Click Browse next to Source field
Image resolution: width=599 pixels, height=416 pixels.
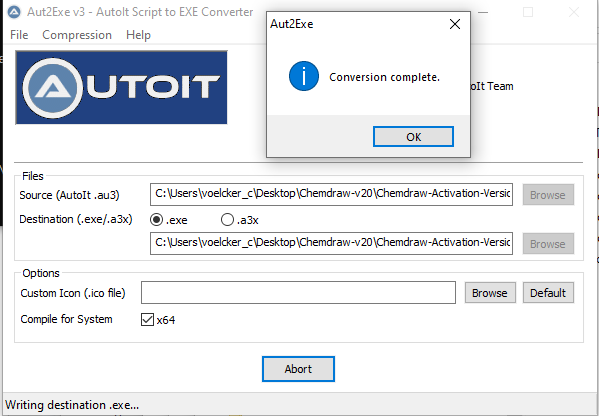click(548, 195)
